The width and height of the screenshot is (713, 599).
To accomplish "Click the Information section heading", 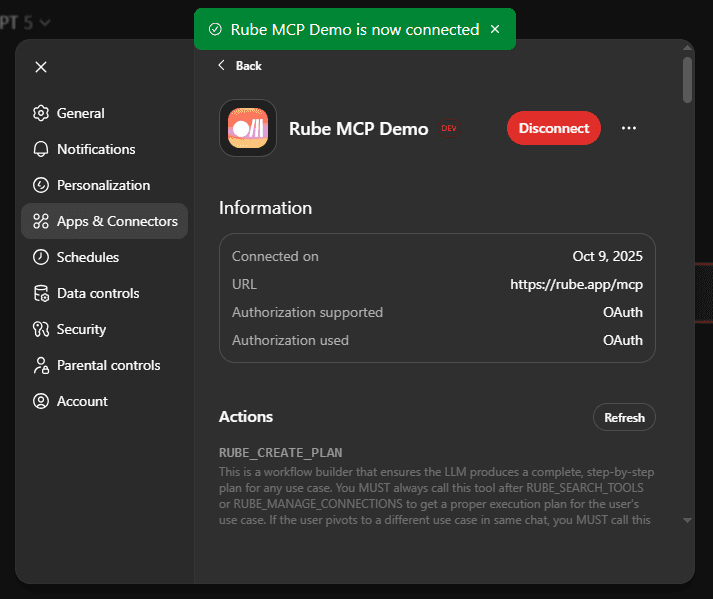I will (x=266, y=208).
